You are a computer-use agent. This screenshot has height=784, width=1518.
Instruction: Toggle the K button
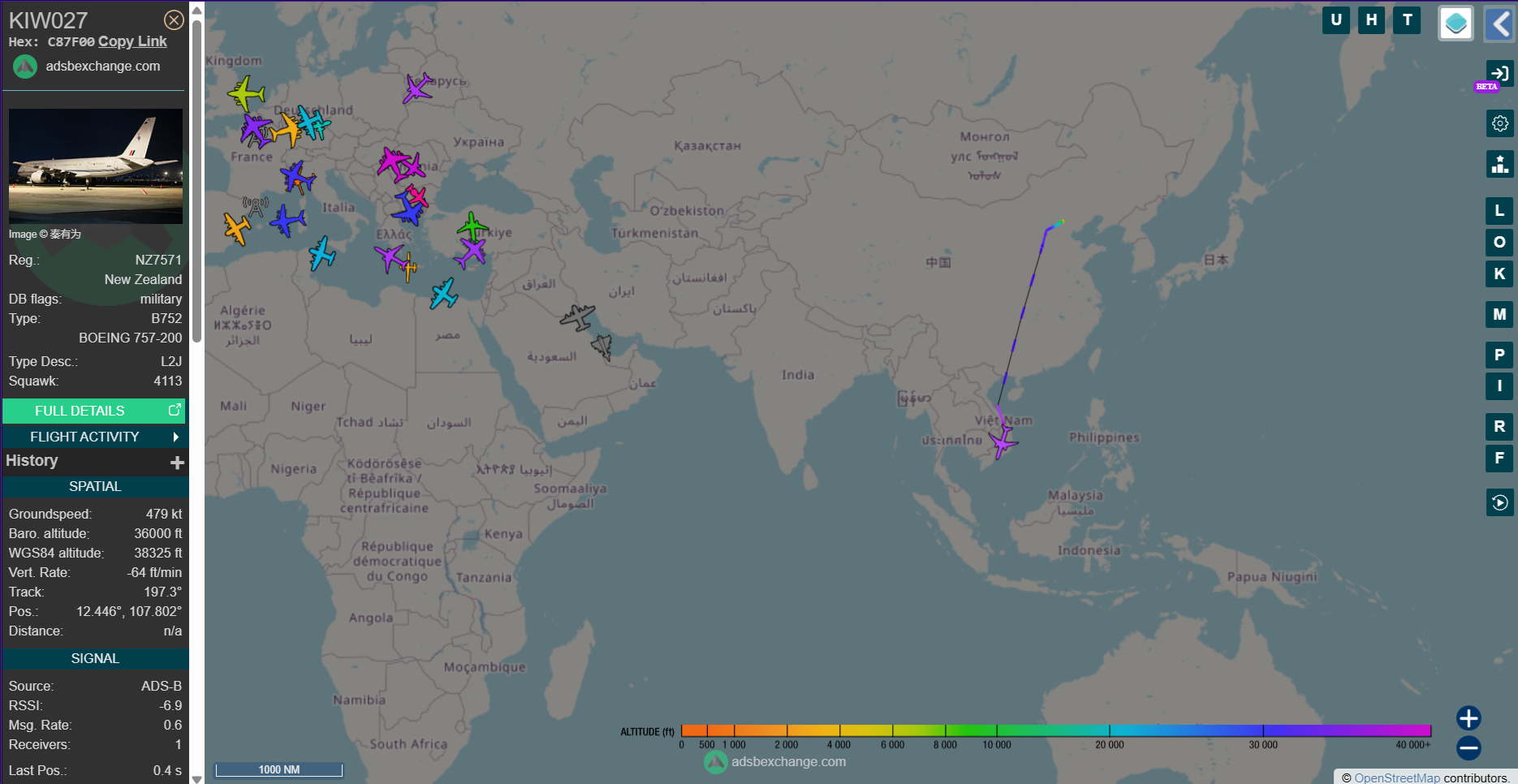click(1499, 274)
